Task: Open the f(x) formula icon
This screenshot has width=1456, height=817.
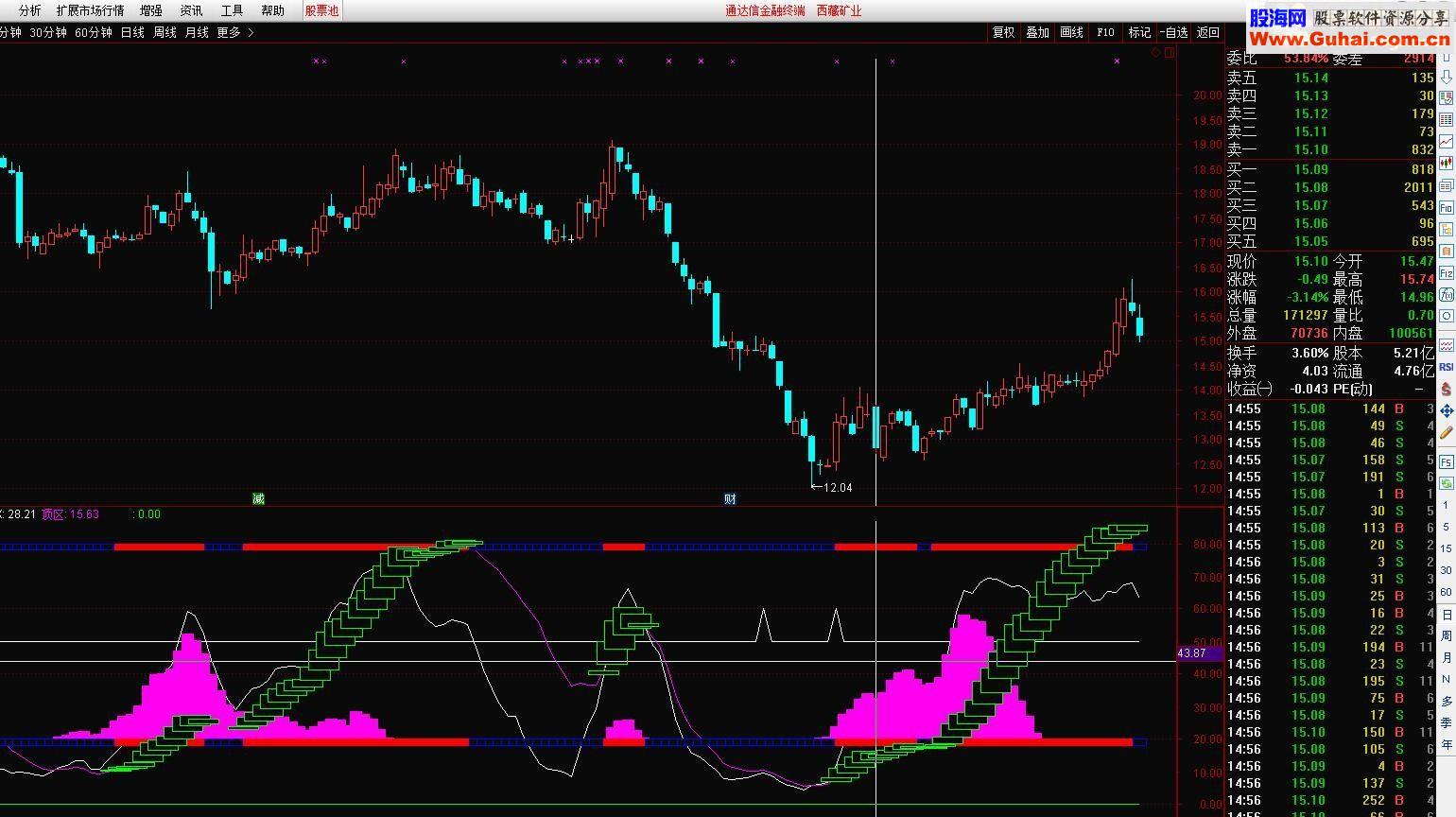Action: click(x=1447, y=295)
